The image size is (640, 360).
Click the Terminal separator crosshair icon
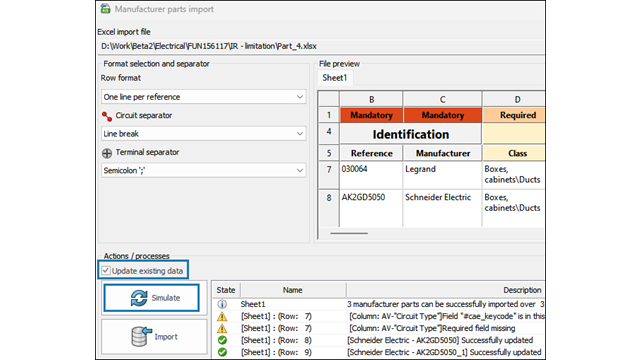point(107,153)
